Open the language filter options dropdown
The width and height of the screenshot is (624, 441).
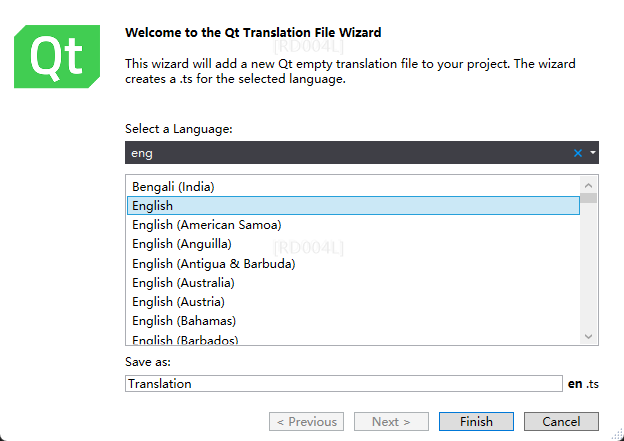(593, 153)
